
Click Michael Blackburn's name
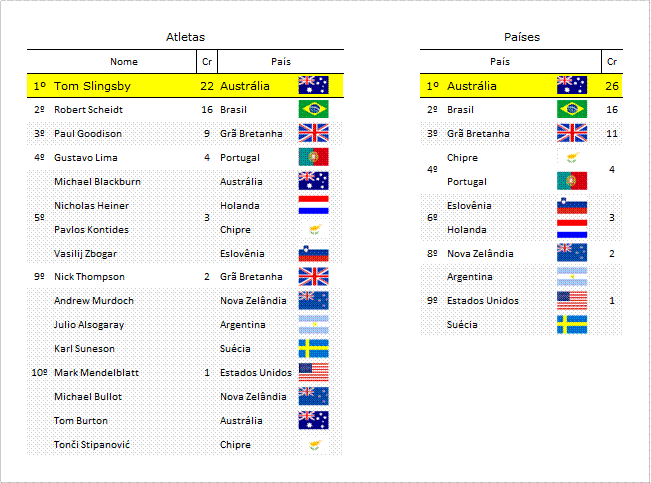pos(97,181)
